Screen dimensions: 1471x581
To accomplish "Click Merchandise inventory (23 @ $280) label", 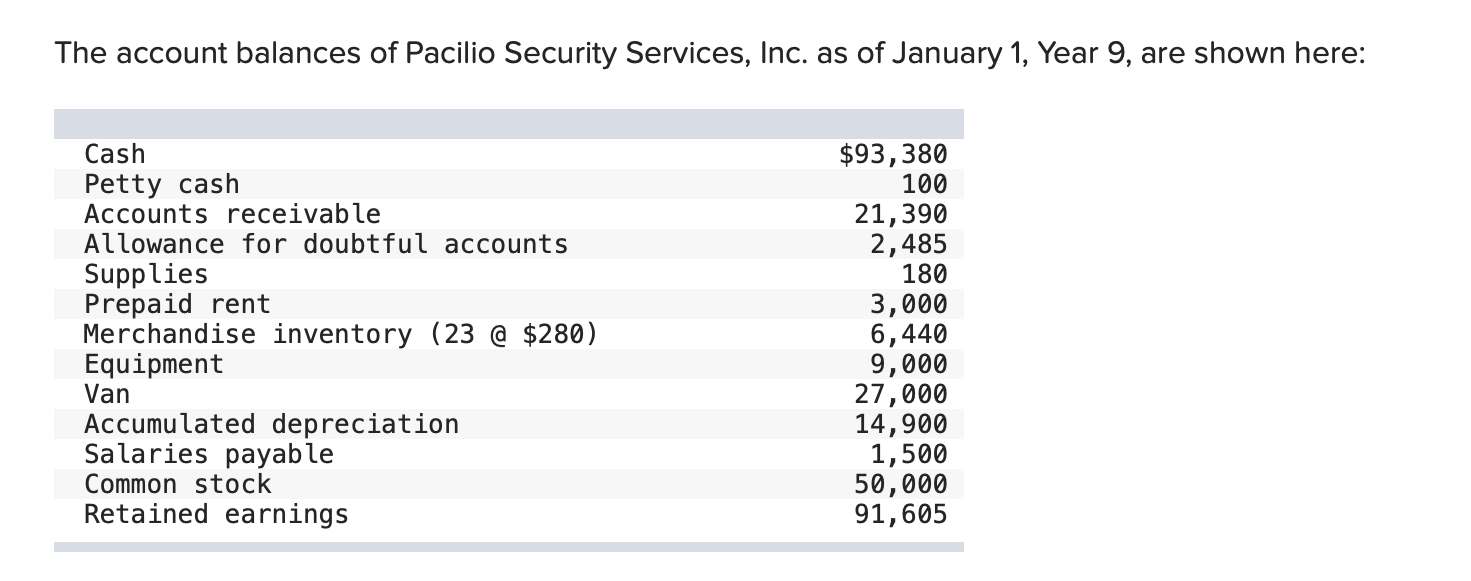I will click(341, 334).
